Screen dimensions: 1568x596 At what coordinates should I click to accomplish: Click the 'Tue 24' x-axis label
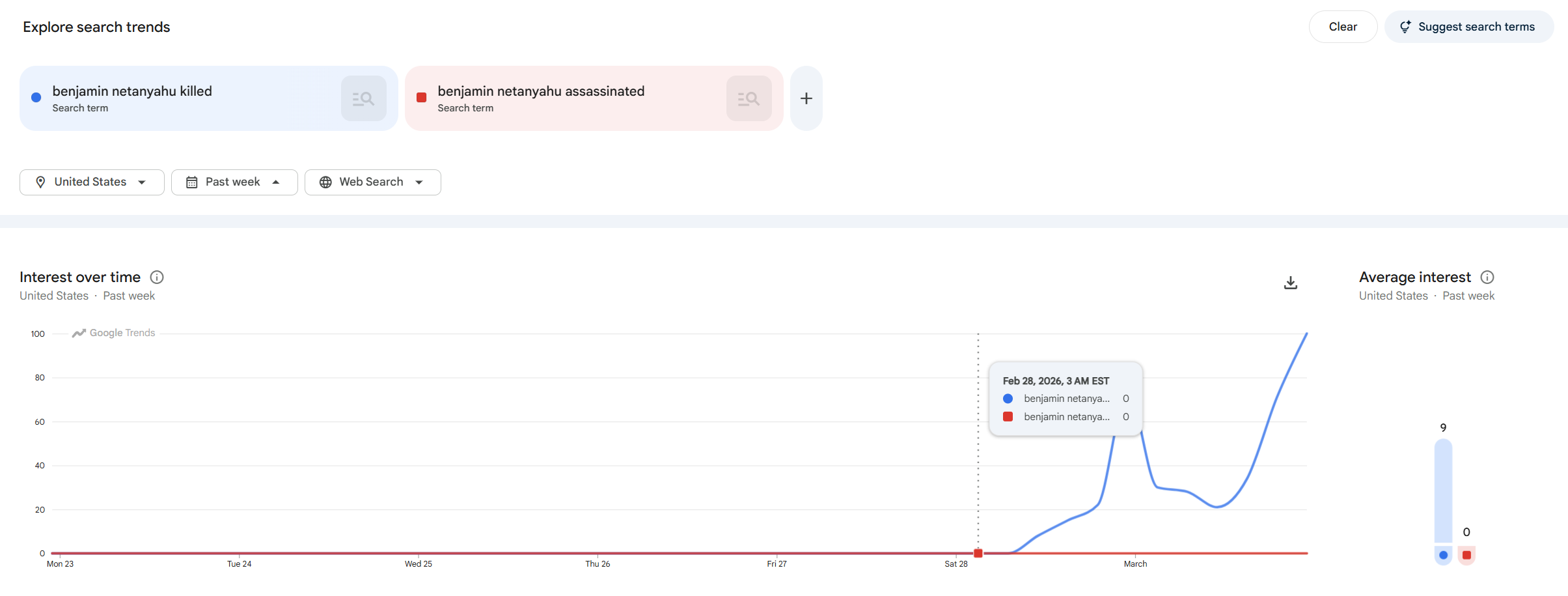(239, 564)
